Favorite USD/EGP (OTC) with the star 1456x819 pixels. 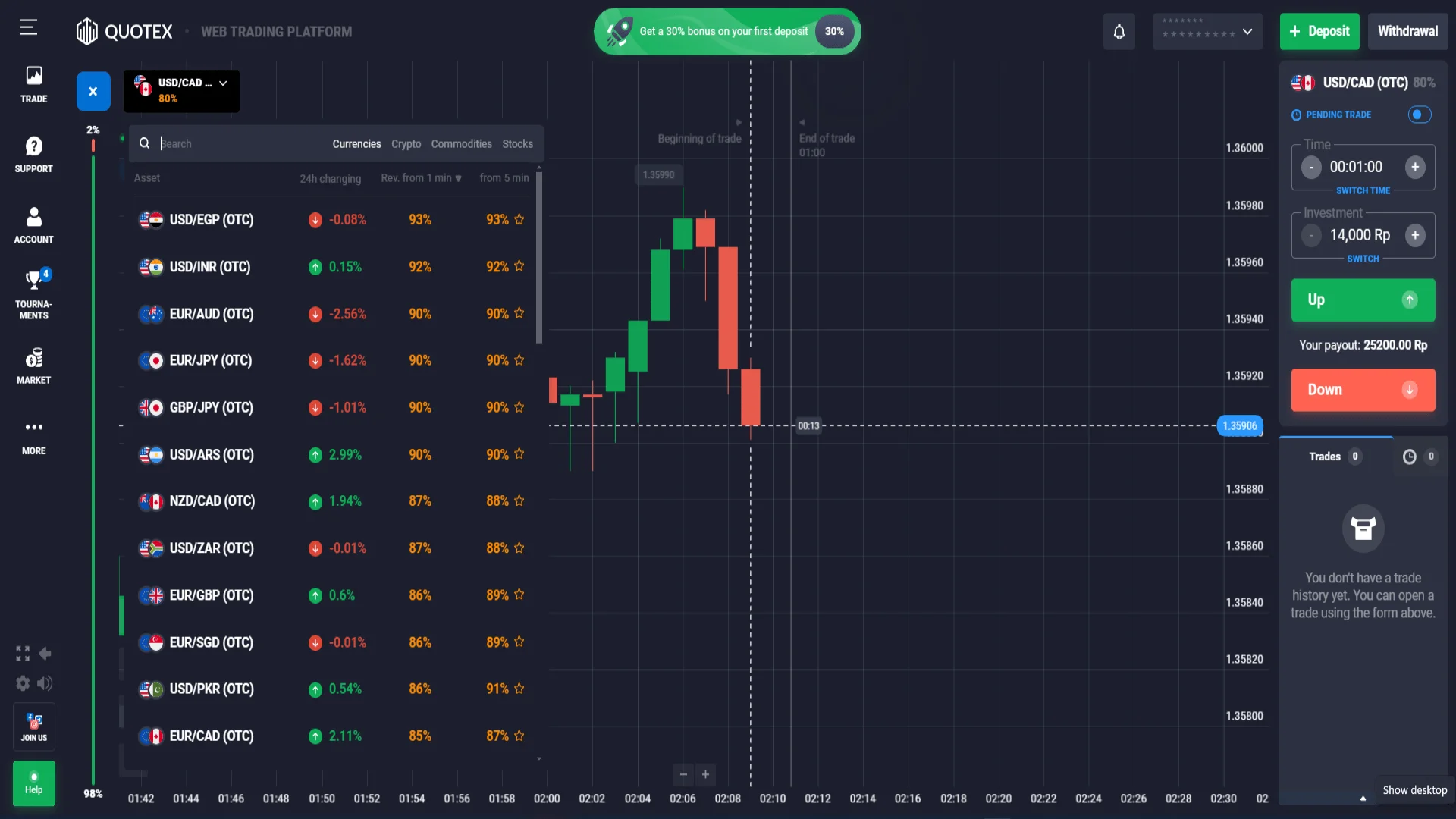pyautogui.click(x=519, y=219)
